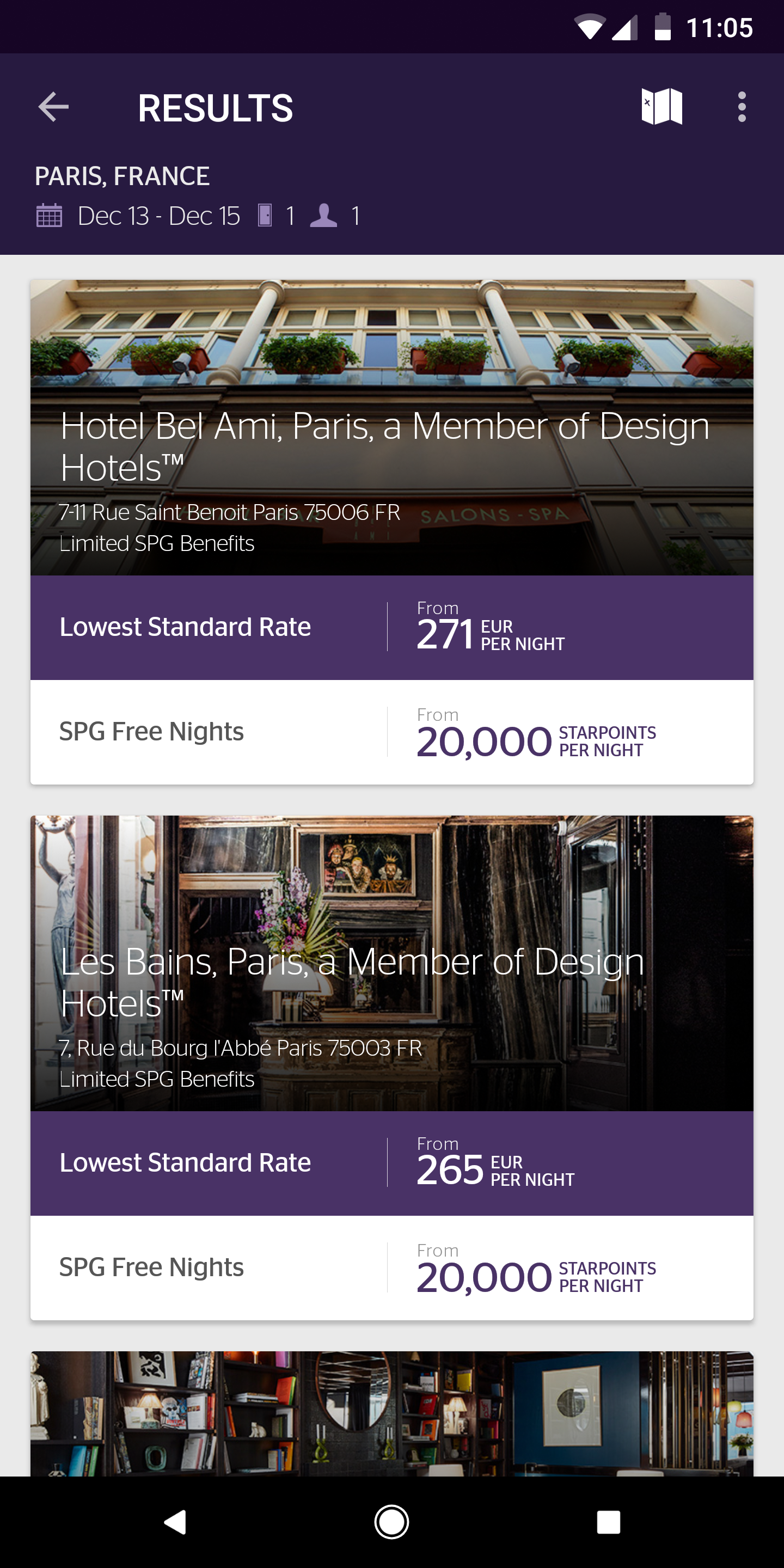Tap the back arrow in Results header
This screenshot has width=784, height=1568.
(53, 108)
